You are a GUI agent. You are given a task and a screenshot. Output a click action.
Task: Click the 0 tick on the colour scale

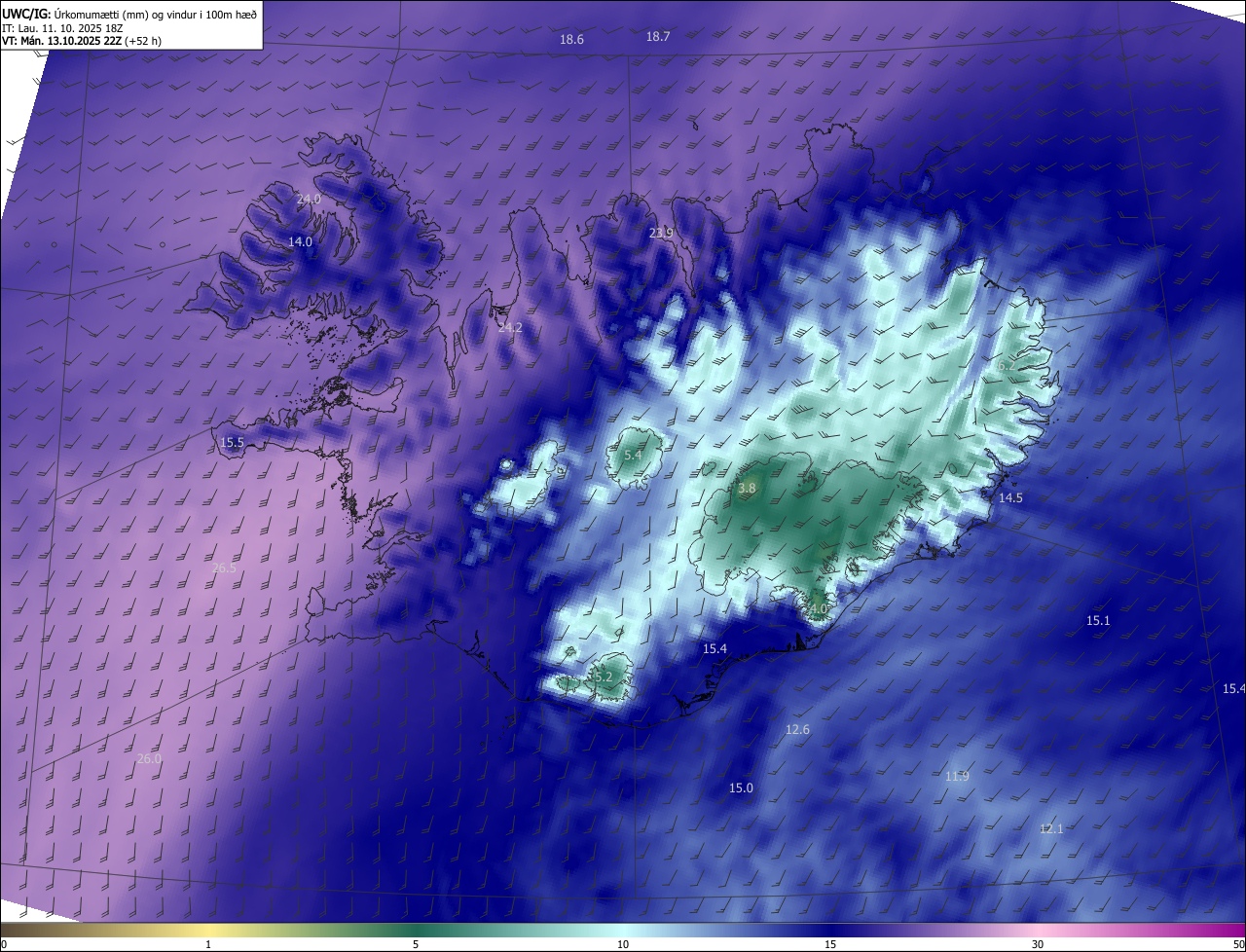(4, 944)
